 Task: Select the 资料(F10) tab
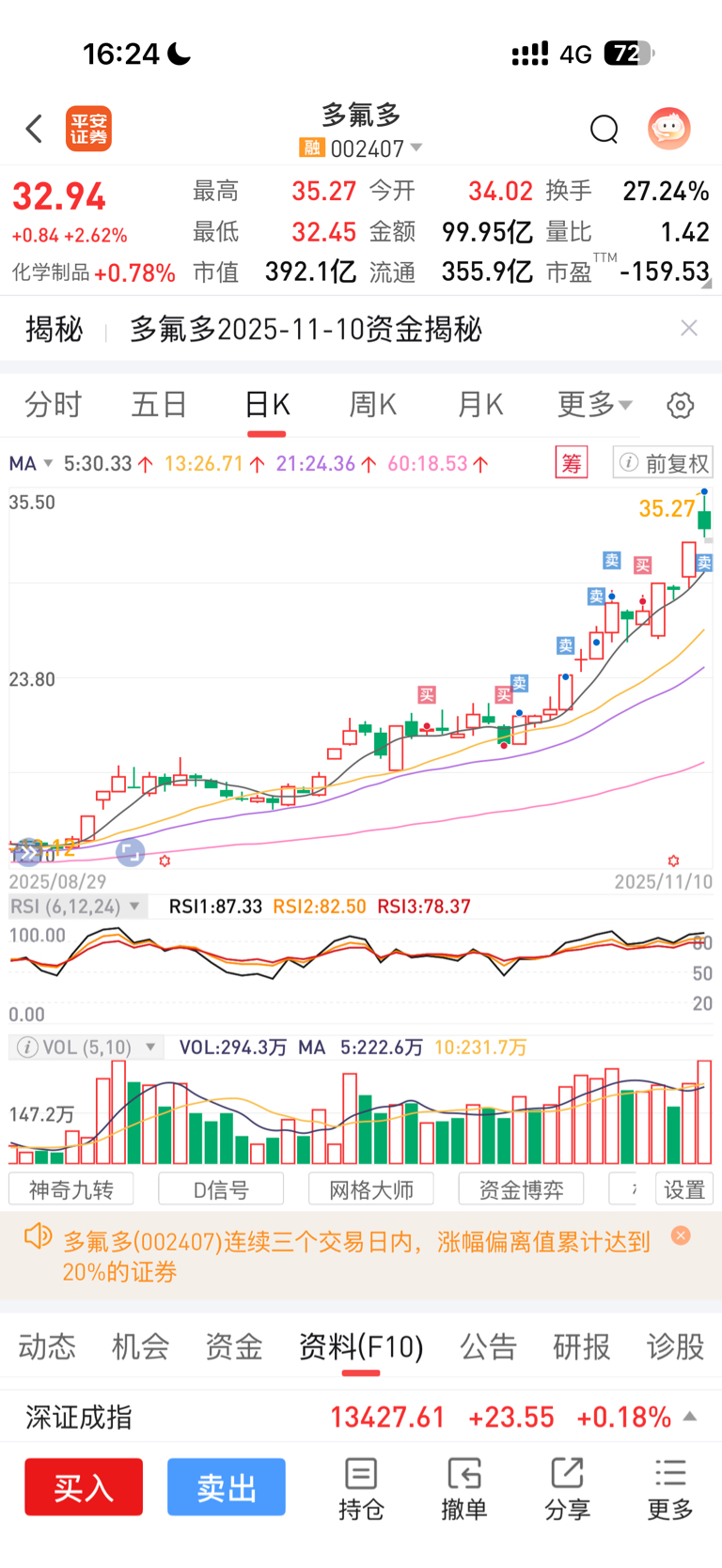point(361,1346)
